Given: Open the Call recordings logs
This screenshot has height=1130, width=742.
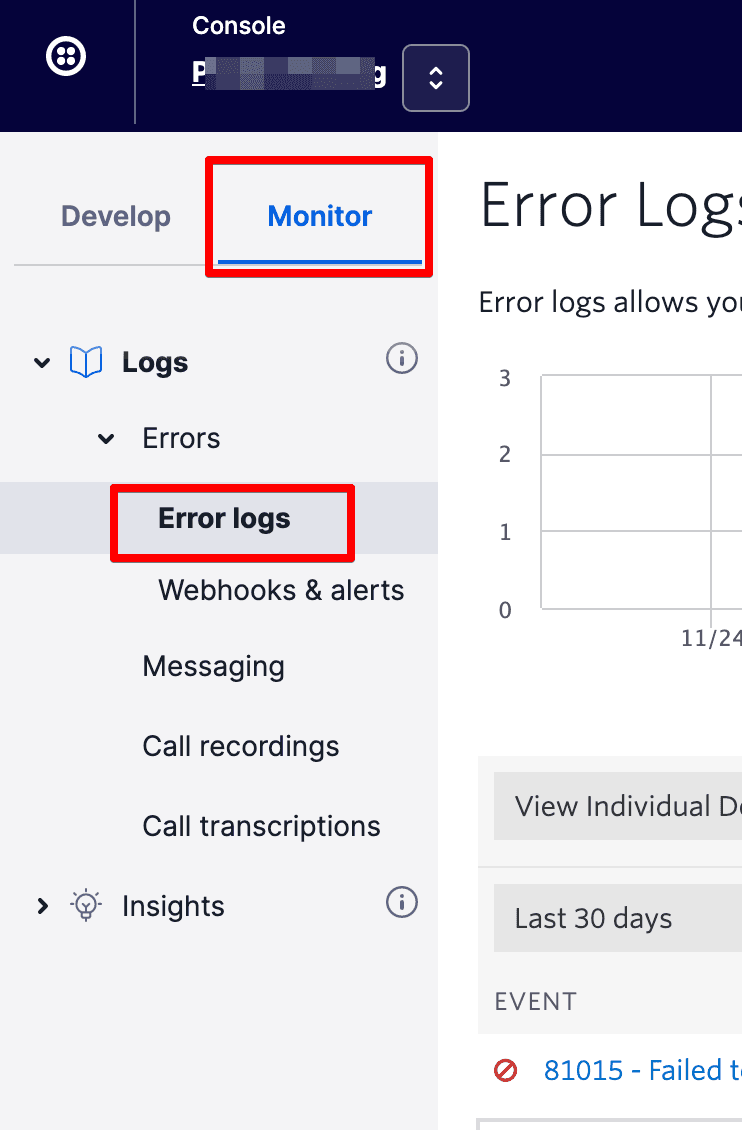Looking at the screenshot, I should (240, 746).
